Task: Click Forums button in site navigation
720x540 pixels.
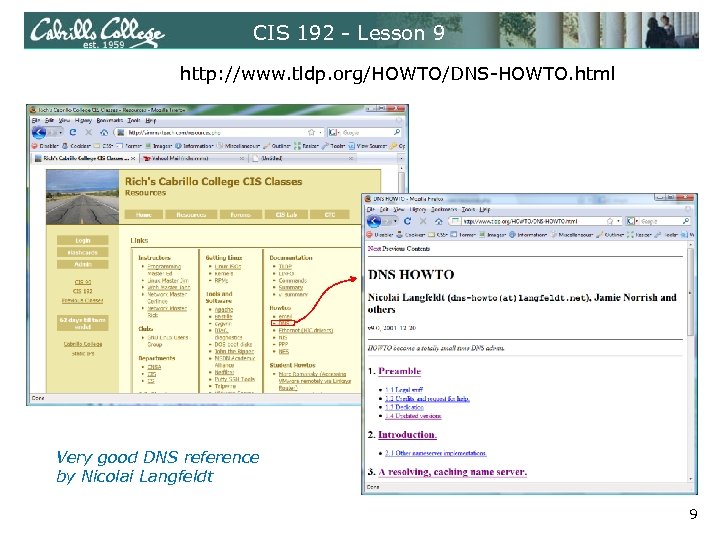Action: [x=241, y=214]
